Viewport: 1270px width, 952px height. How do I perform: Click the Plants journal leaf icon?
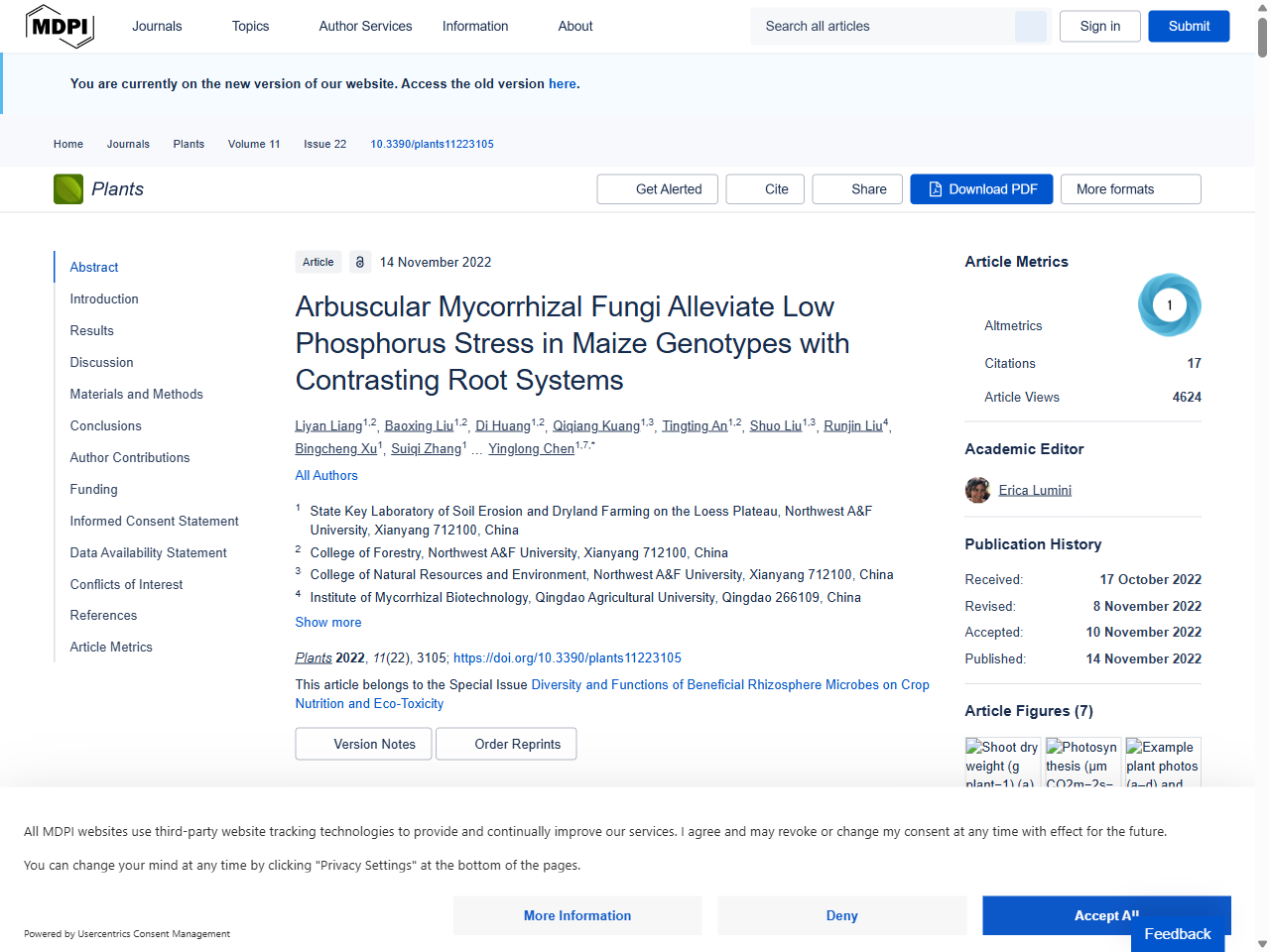(x=67, y=188)
